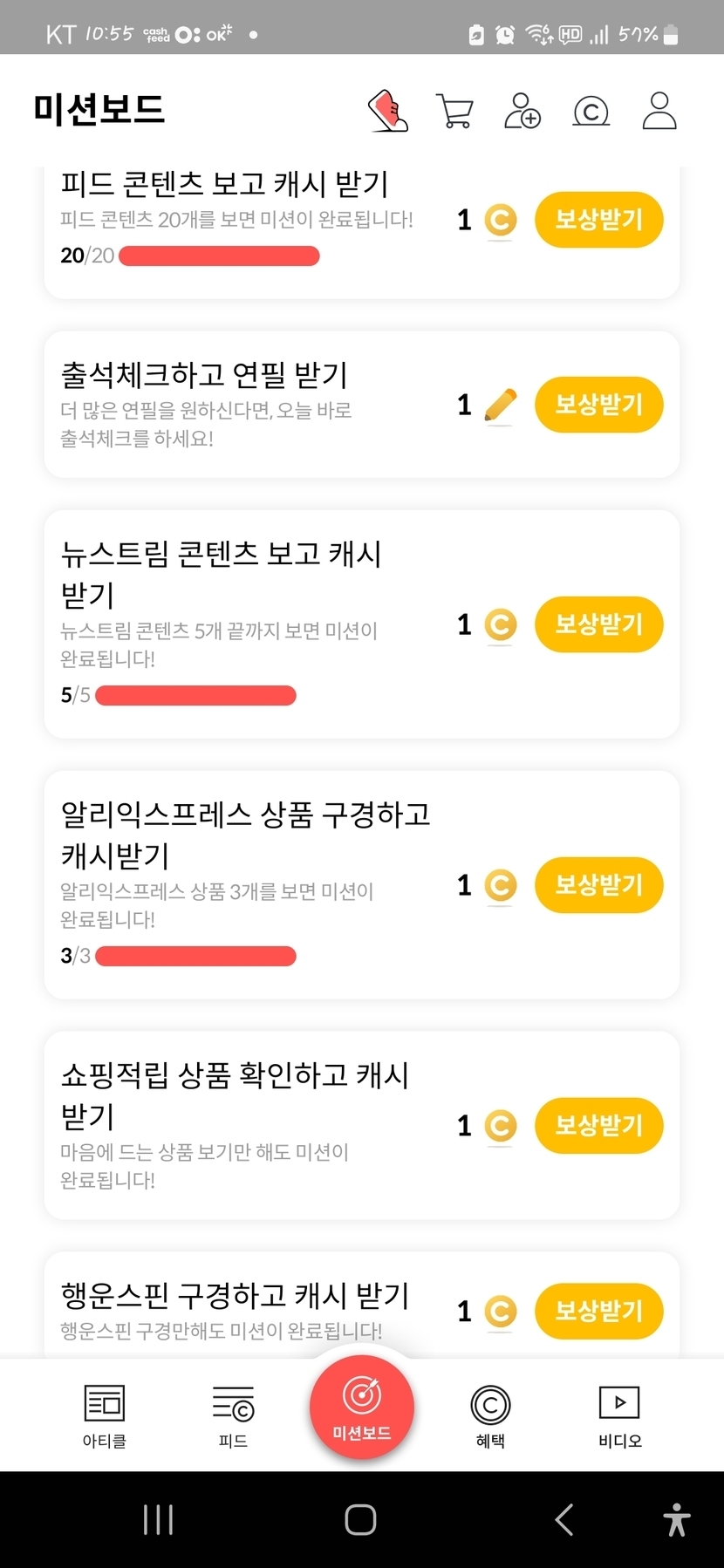This screenshot has height=1568, width=724.
Task: Open the user profile icon
Action: pyautogui.click(x=659, y=111)
